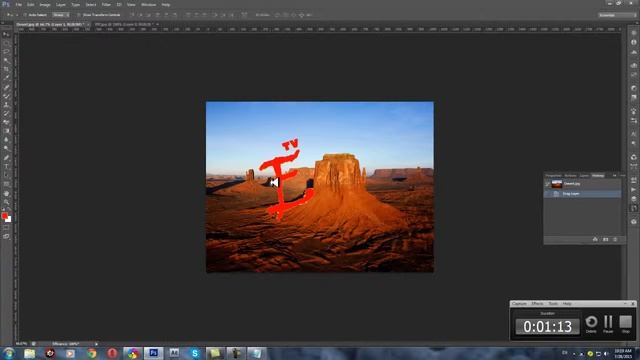
Task: Select the Lasso tool
Action: (x=6, y=52)
